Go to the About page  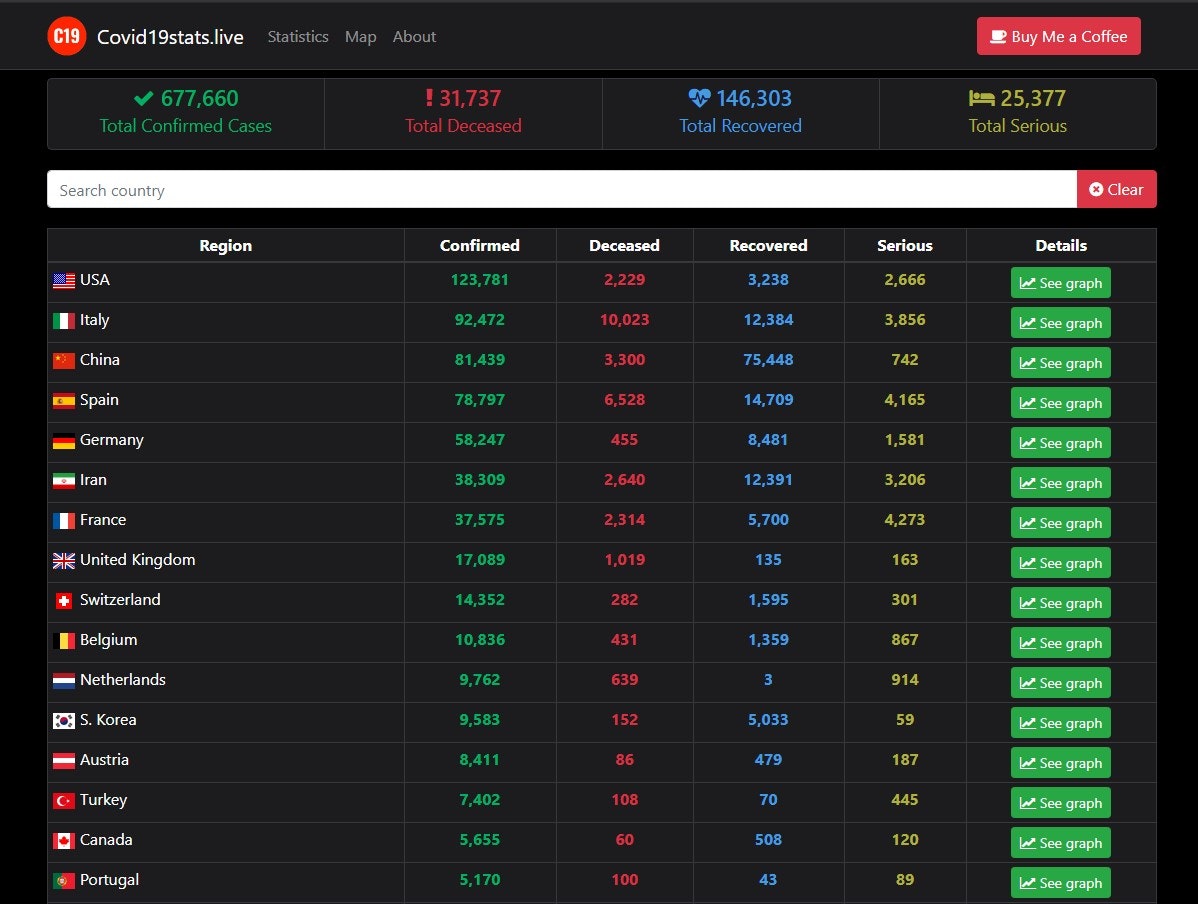coord(414,37)
